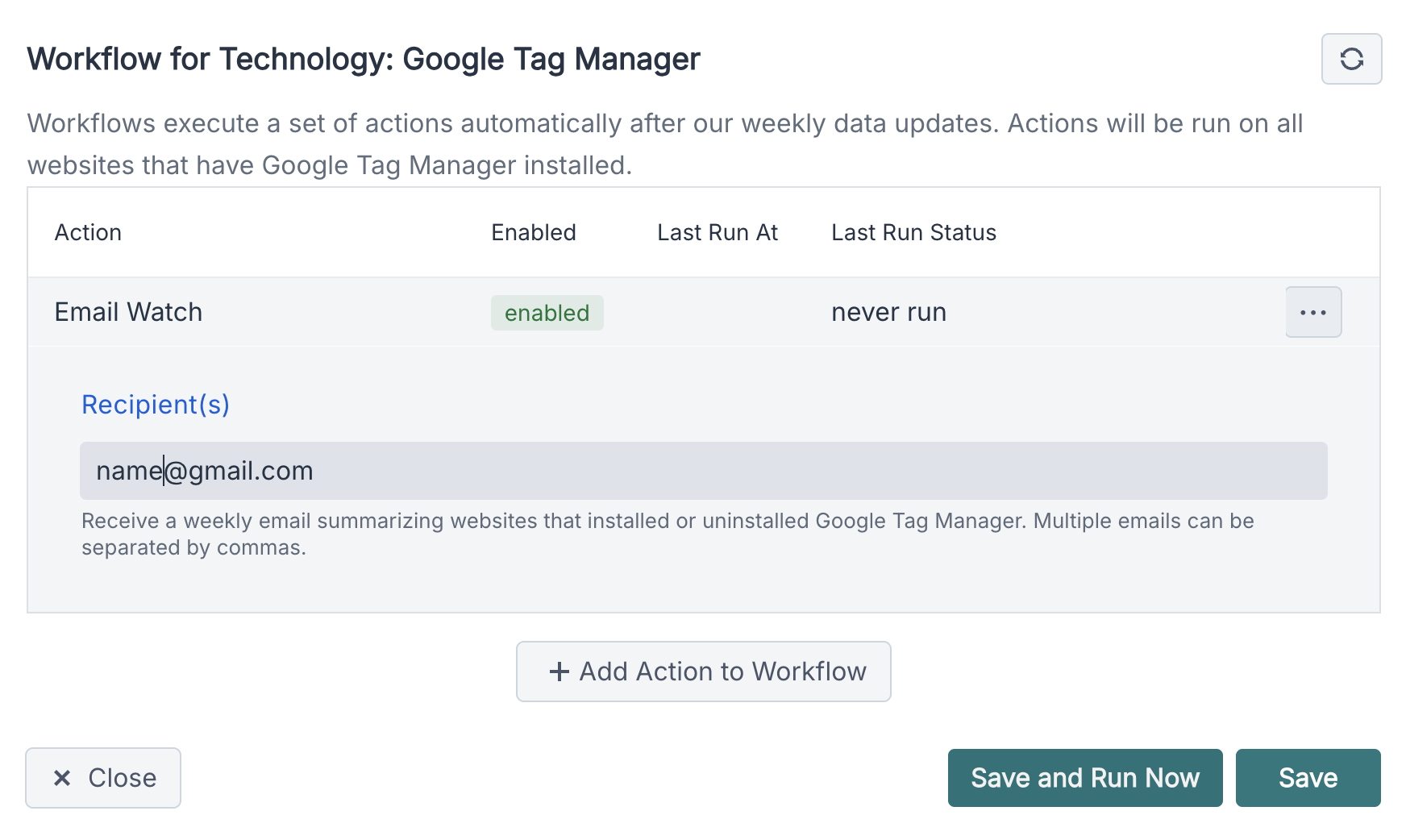Click Add Action to Workflow button
The height and width of the screenshot is (840, 1406).
703,672
